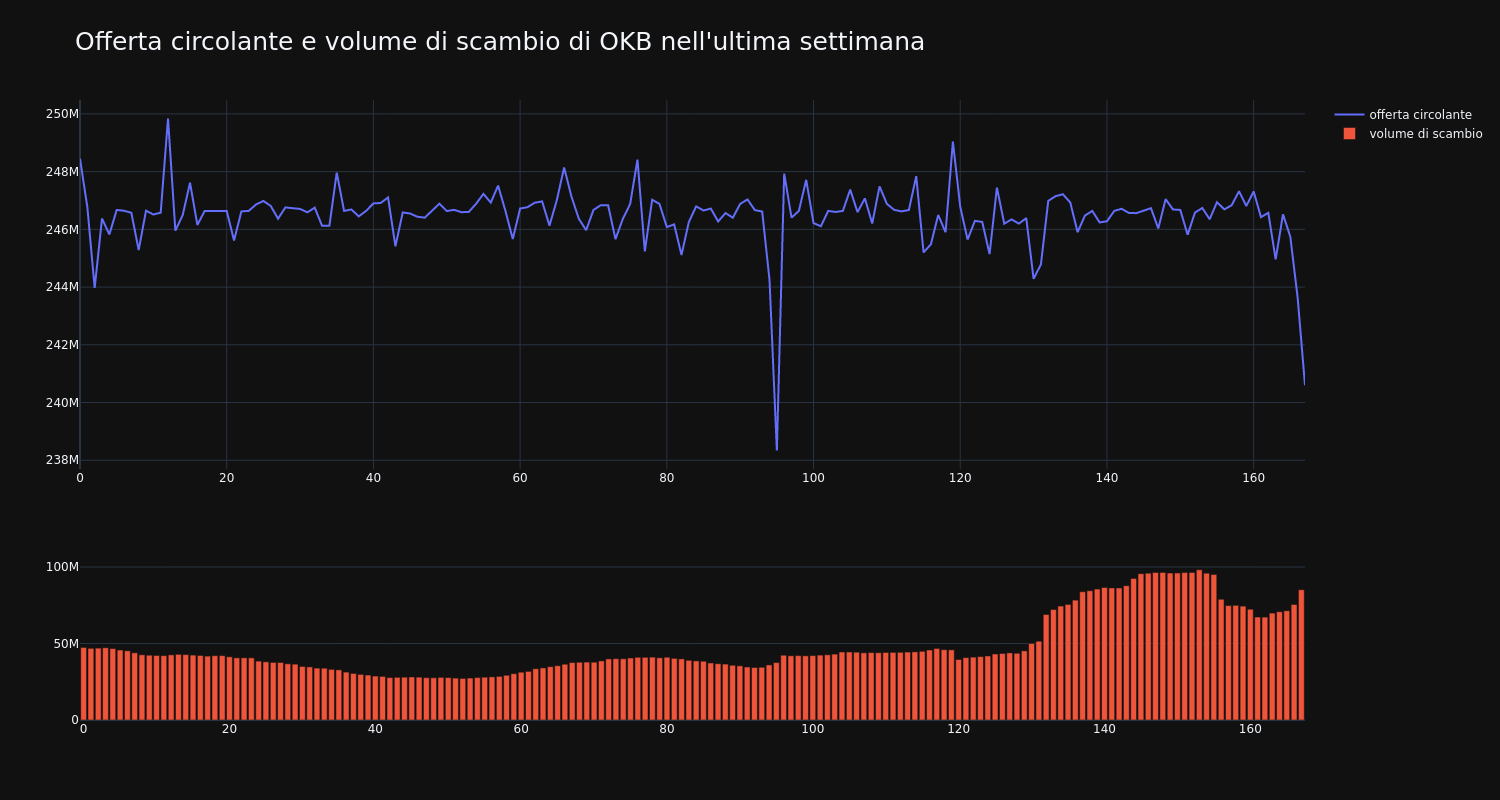Click the 240M y-axis label
Viewport: 1500px width, 800px height.
pos(62,403)
